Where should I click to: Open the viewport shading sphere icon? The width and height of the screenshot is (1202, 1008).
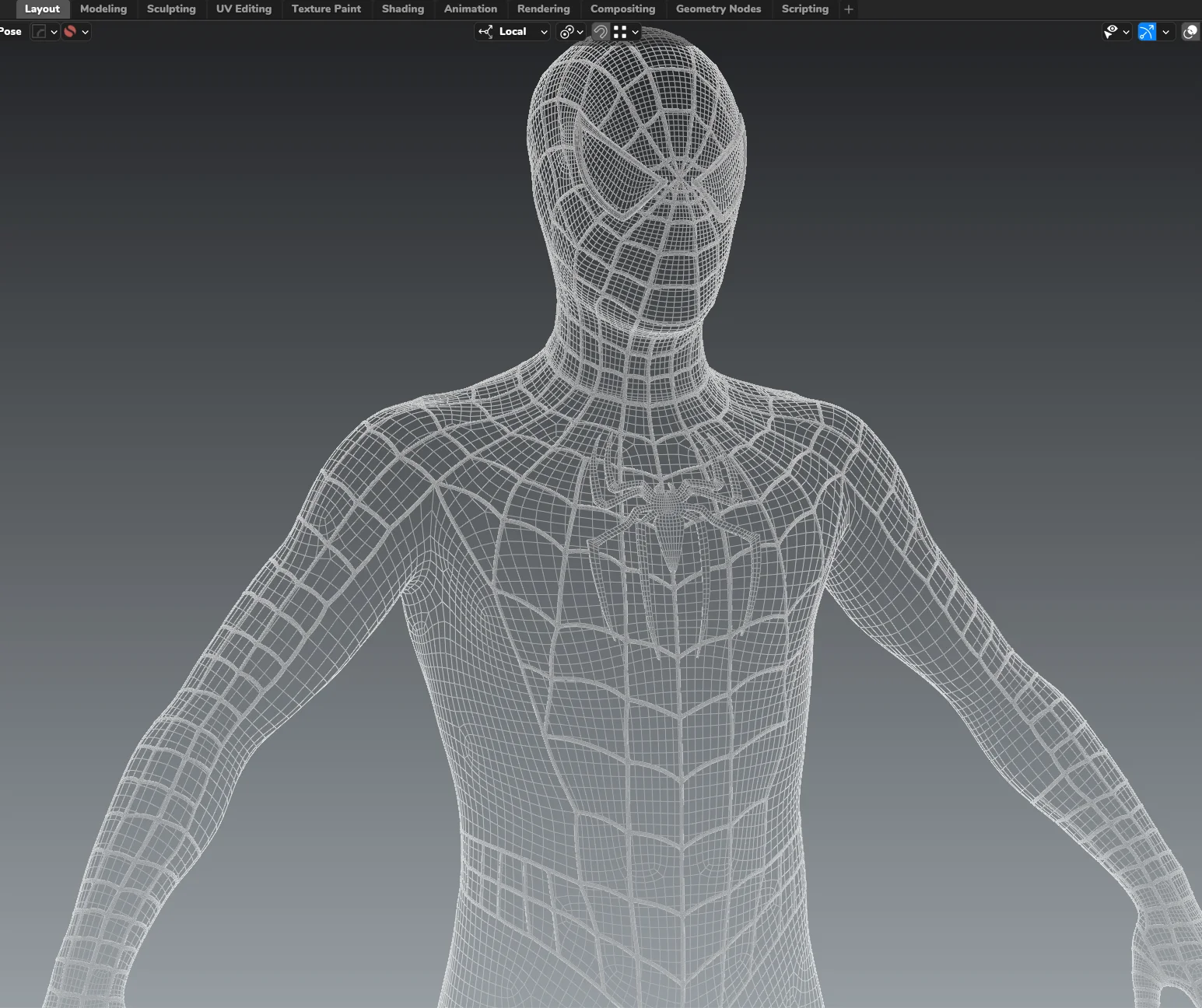click(1190, 32)
